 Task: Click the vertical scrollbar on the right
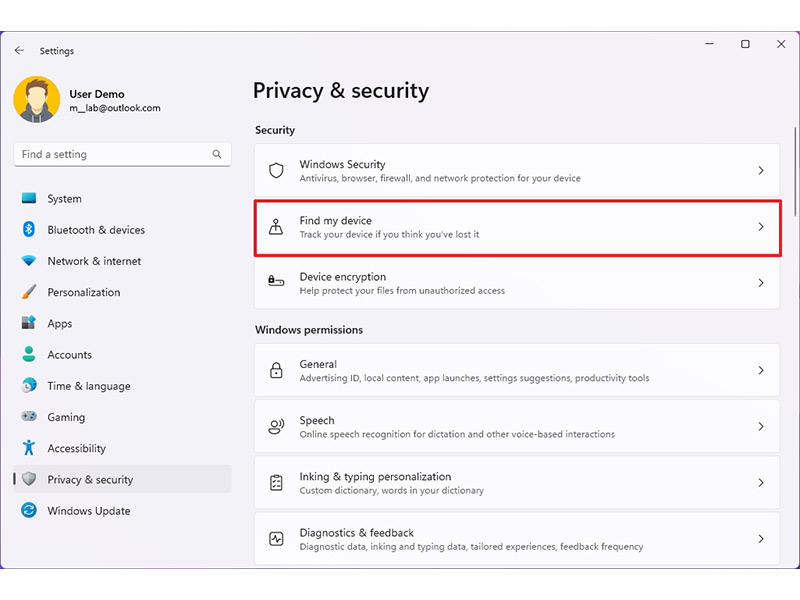[795, 171]
